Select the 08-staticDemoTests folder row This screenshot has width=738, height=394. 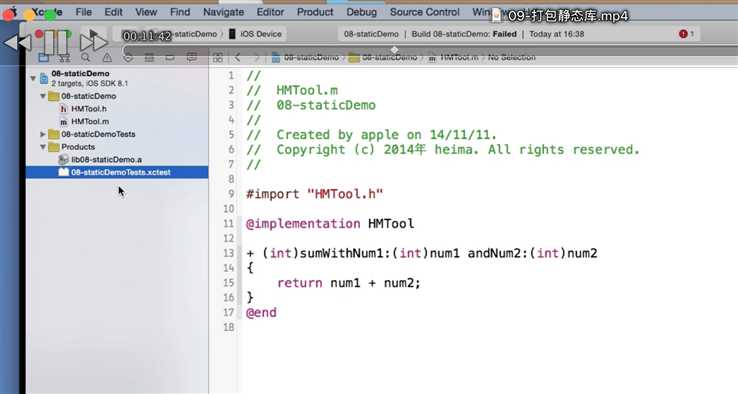[x=117, y=134]
